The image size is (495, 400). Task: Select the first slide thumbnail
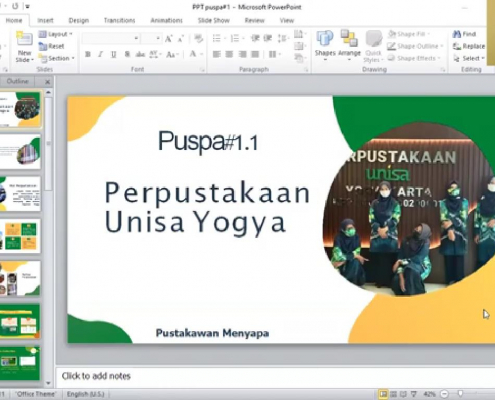(20, 109)
